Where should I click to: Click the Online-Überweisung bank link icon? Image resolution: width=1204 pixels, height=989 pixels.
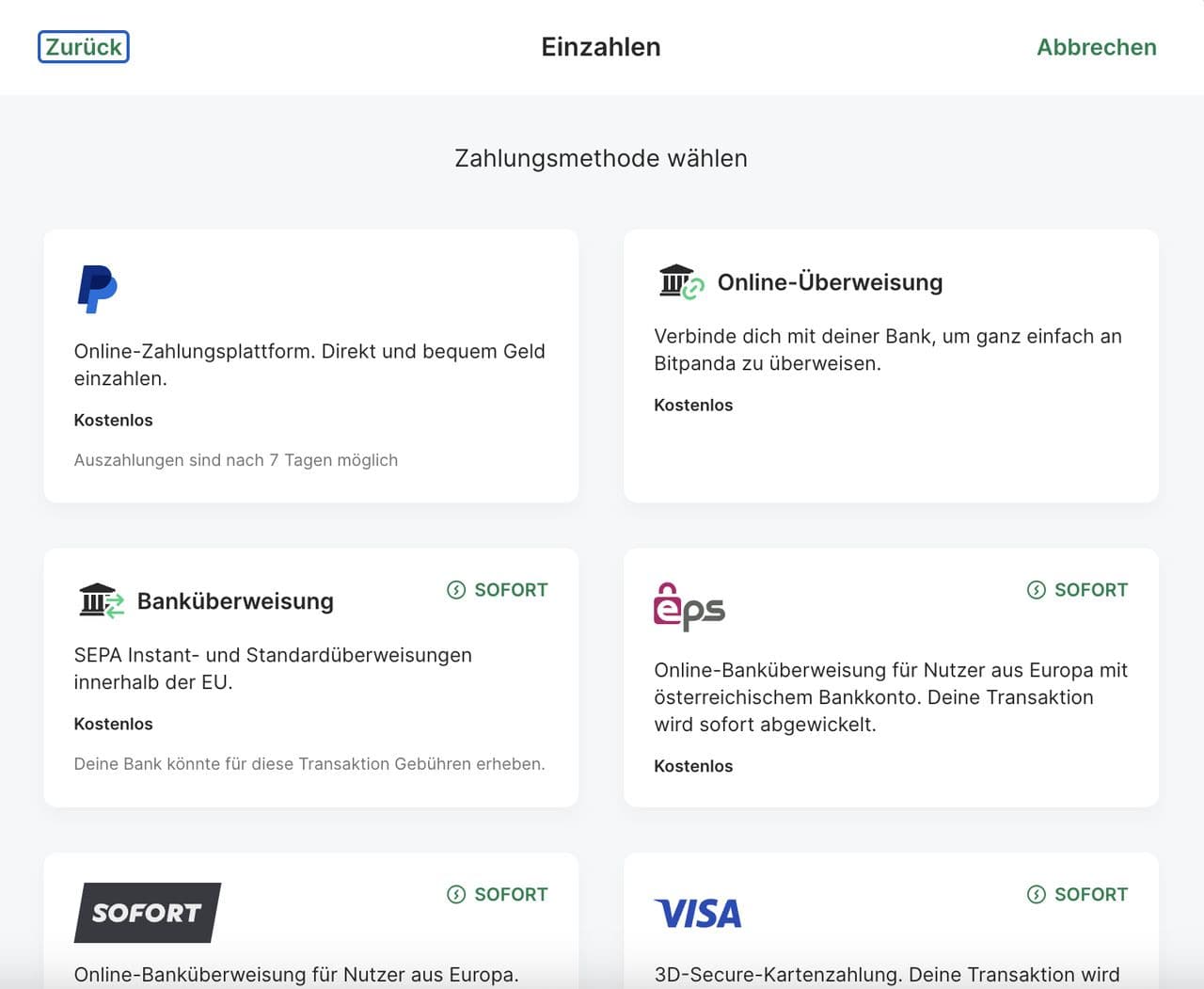coord(681,281)
